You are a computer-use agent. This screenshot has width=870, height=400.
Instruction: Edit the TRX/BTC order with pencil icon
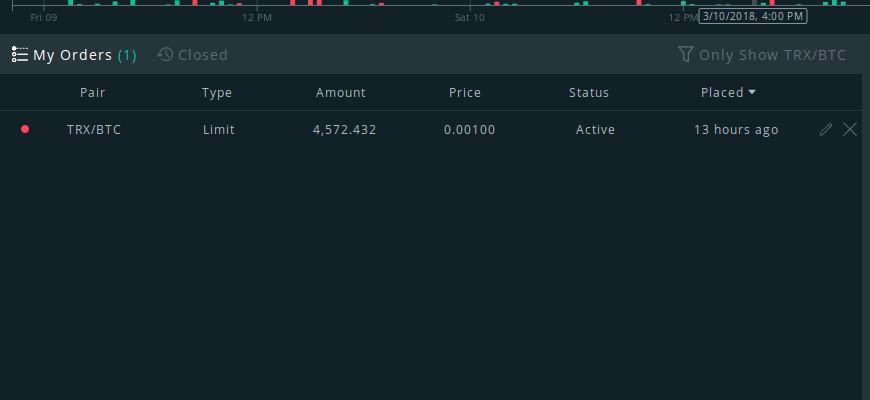826,129
